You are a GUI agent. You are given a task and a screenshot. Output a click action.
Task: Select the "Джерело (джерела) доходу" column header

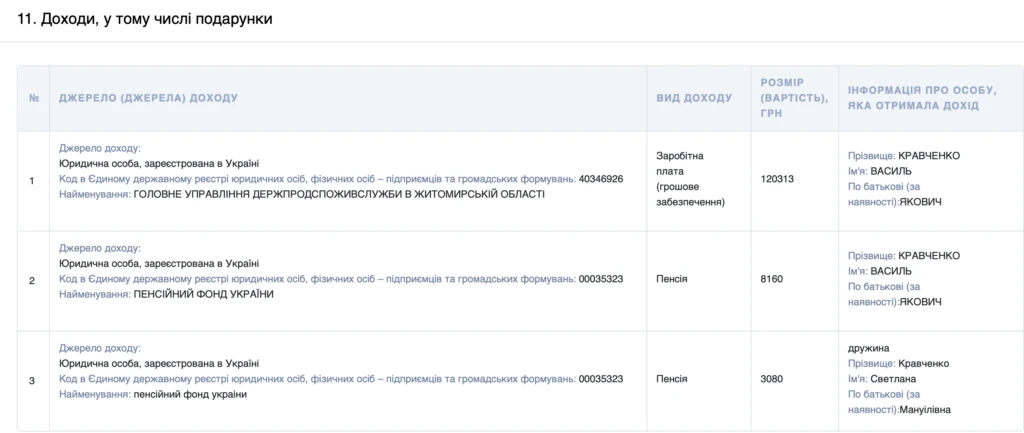point(148,98)
